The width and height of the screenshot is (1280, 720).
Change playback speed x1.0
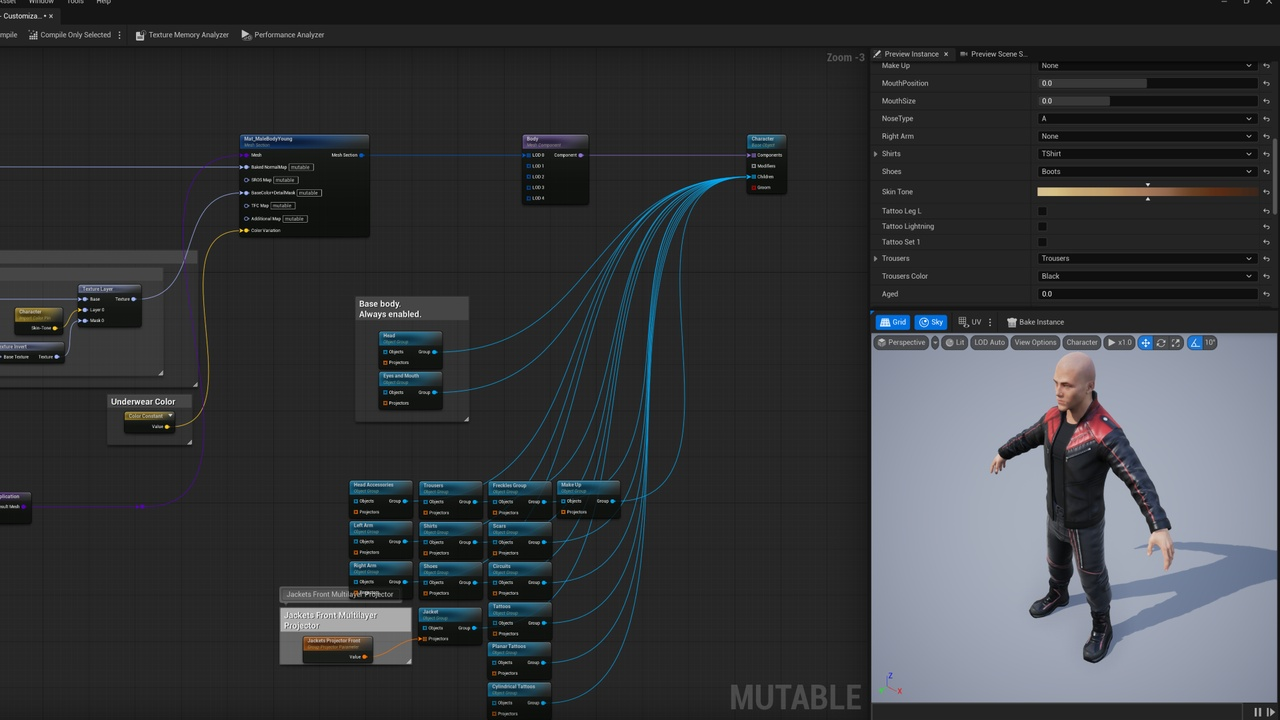1119,342
